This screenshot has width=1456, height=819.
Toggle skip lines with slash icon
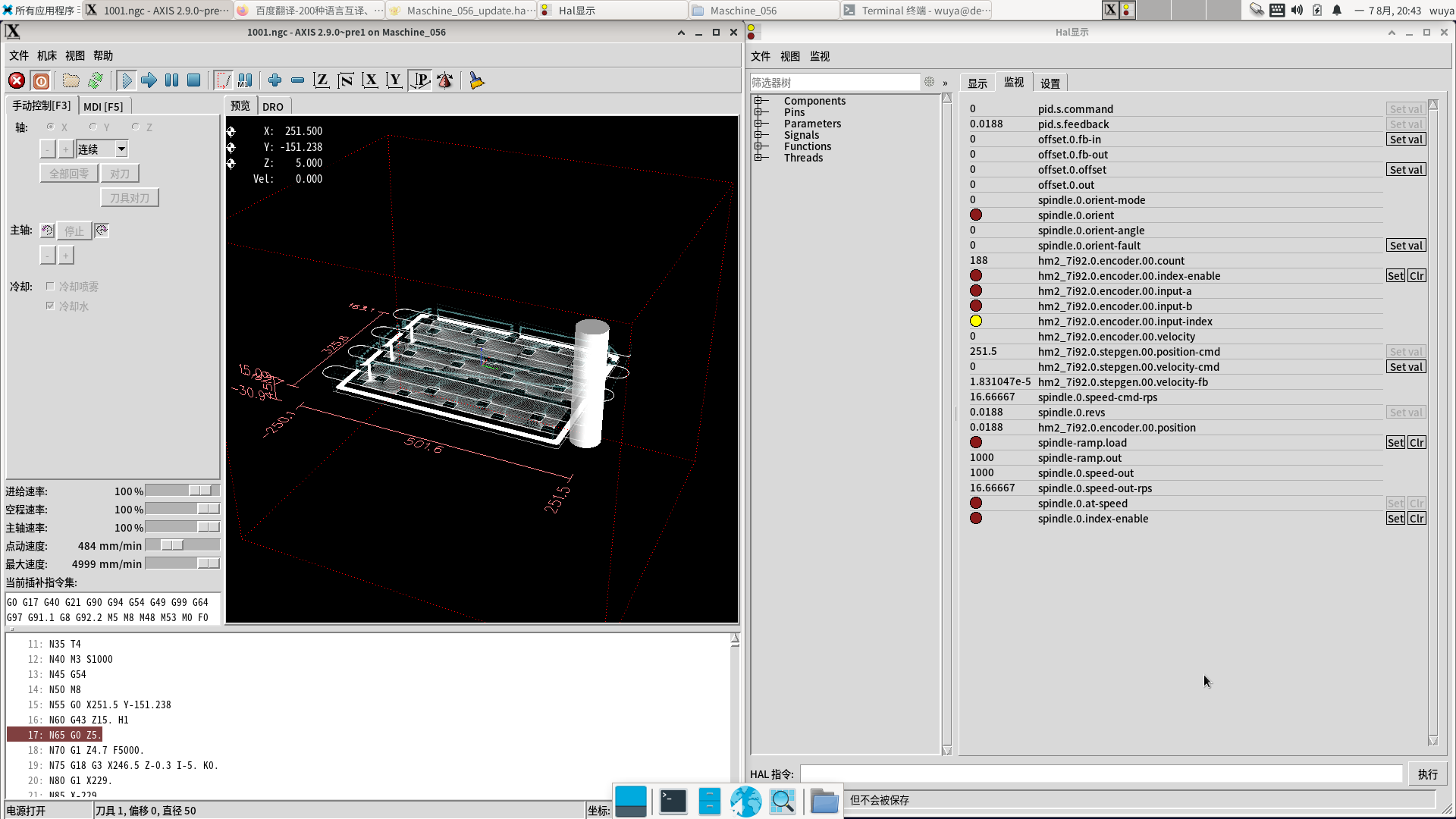[x=223, y=80]
